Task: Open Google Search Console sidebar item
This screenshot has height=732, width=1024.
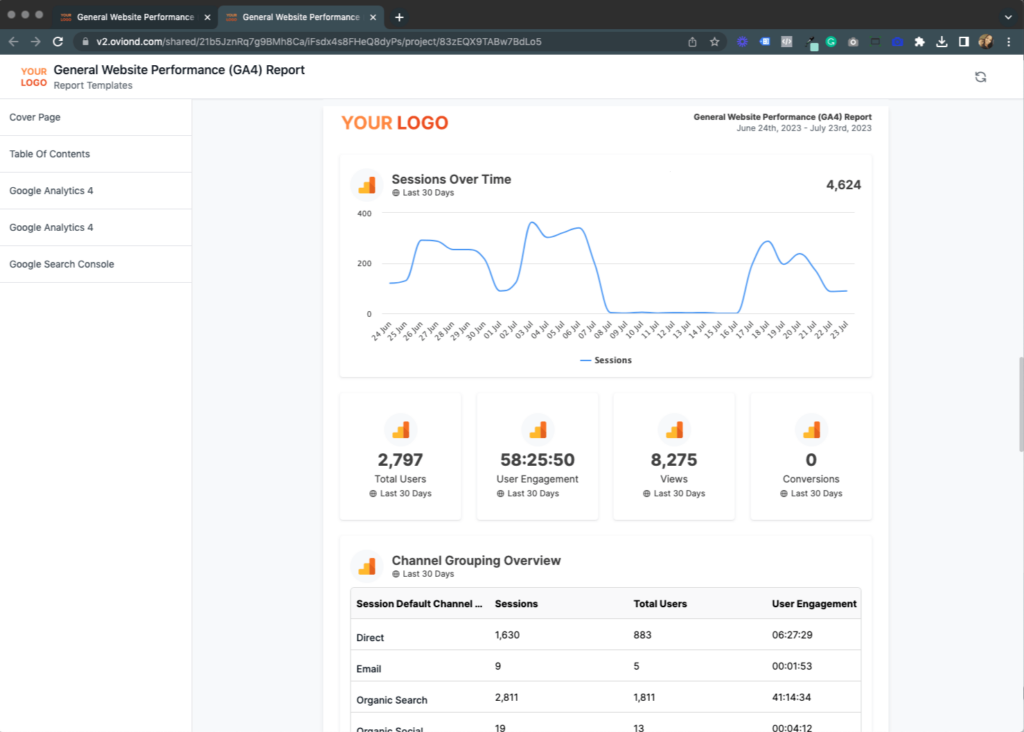Action: (95, 264)
